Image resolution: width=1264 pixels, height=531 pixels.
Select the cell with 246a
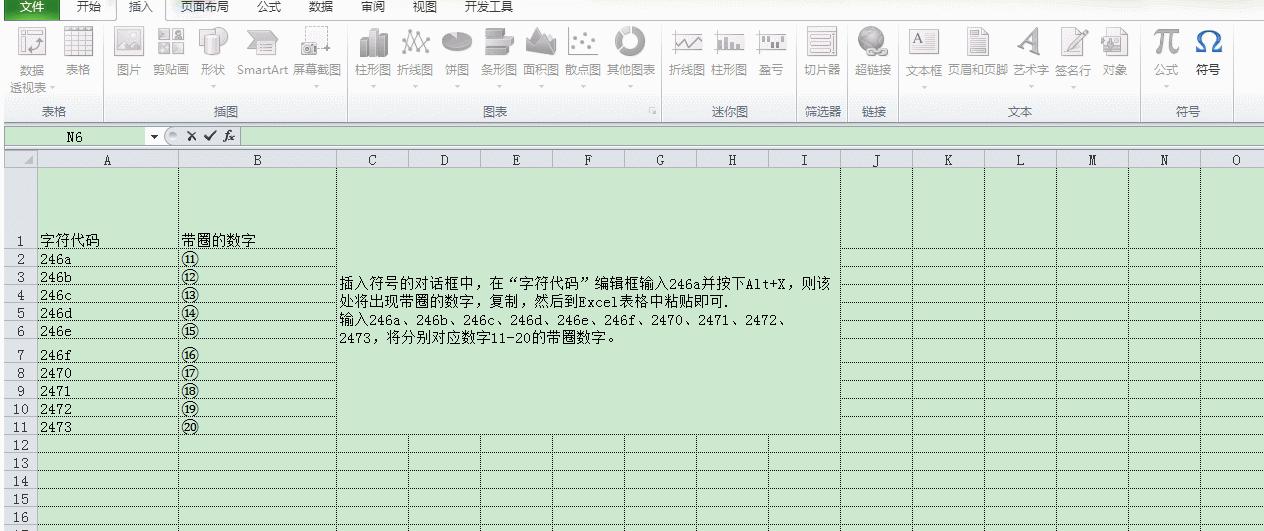[108, 258]
